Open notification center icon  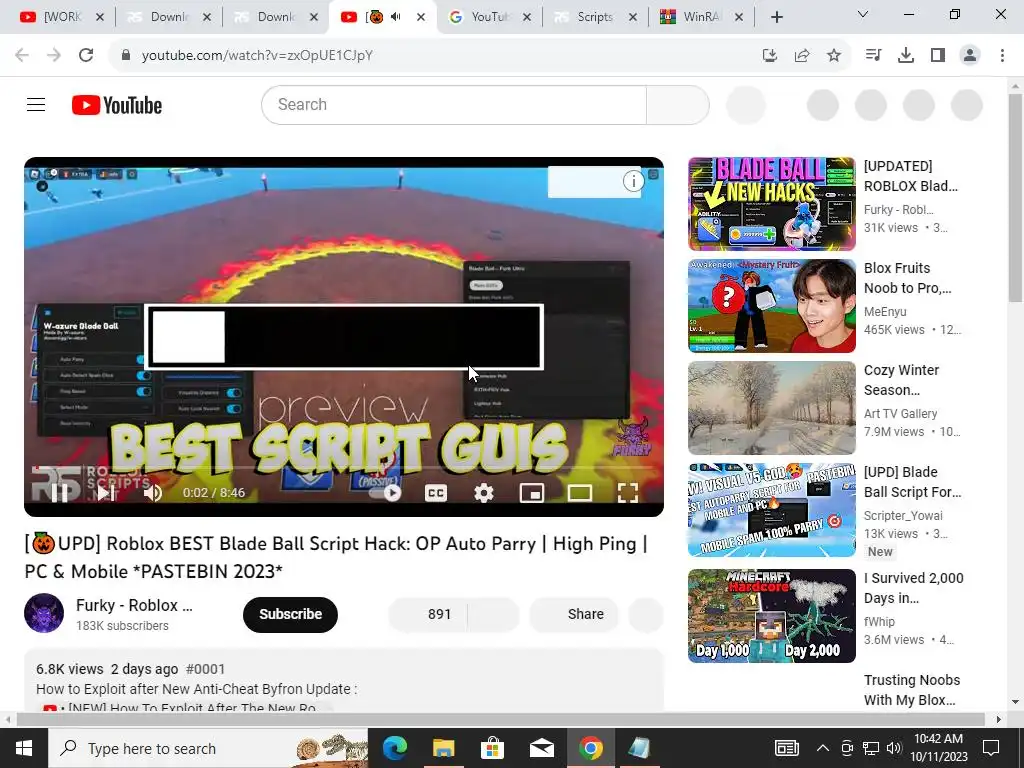coord(991,748)
